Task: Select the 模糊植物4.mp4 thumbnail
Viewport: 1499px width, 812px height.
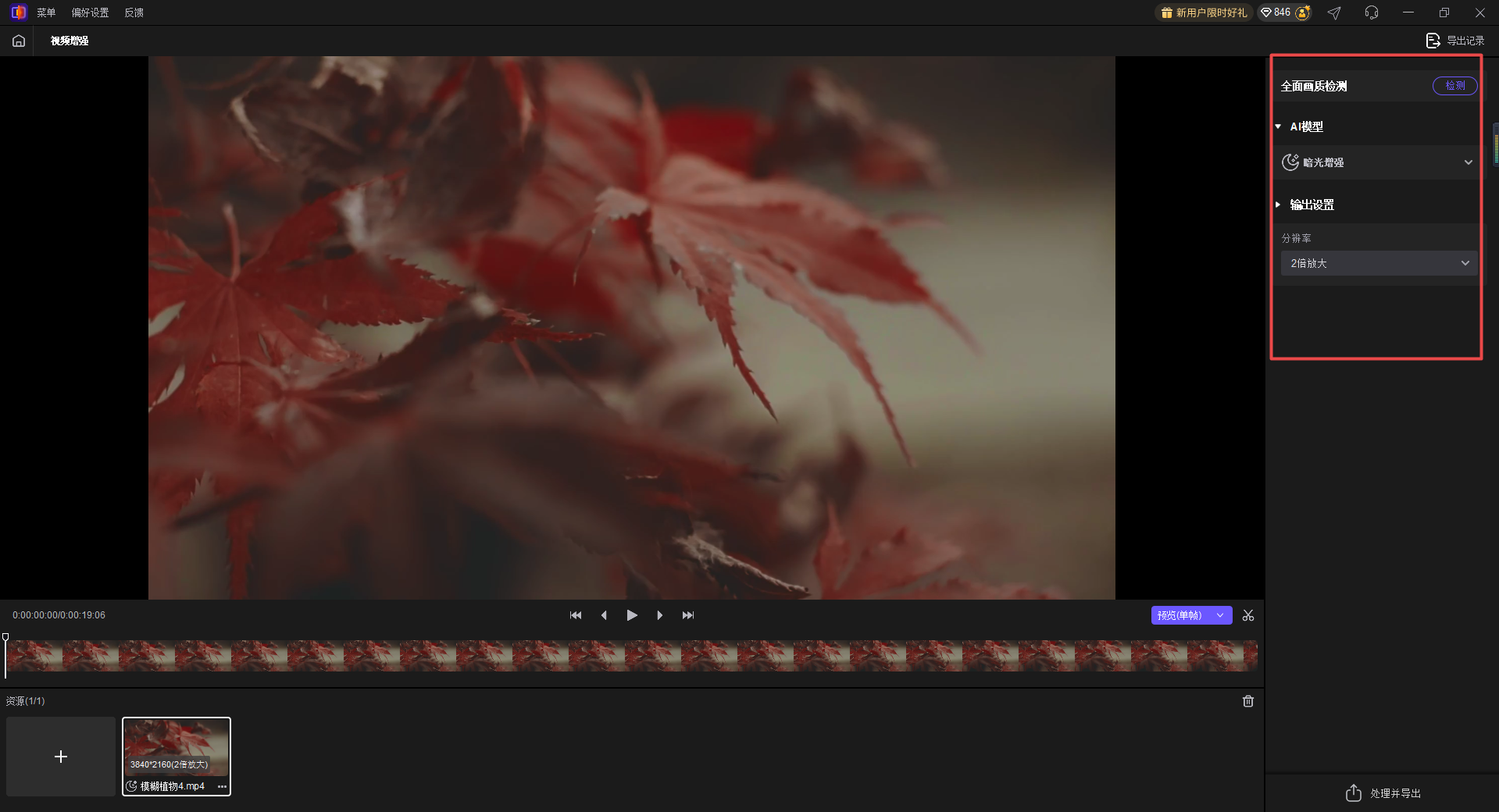Action: click(x=177, y=748)
